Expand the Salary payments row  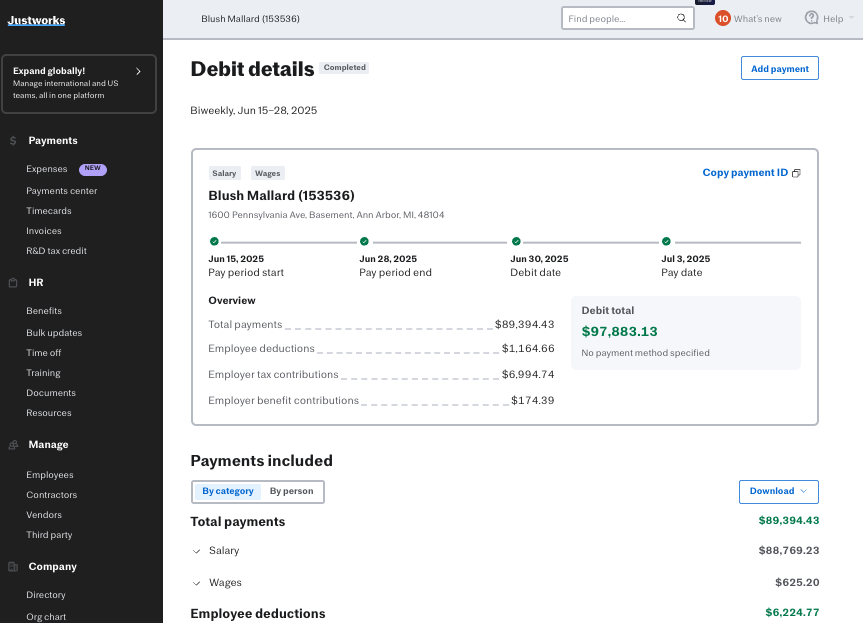point(196,550)
